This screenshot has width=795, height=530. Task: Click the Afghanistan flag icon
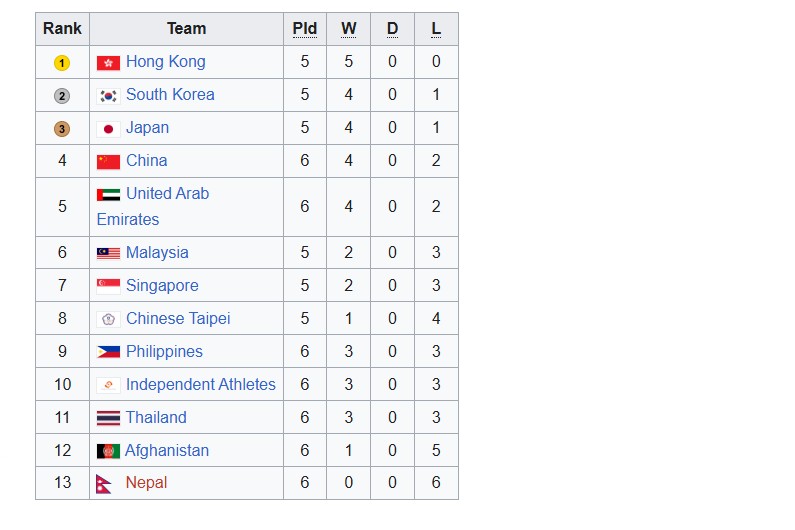pos(108,451)
